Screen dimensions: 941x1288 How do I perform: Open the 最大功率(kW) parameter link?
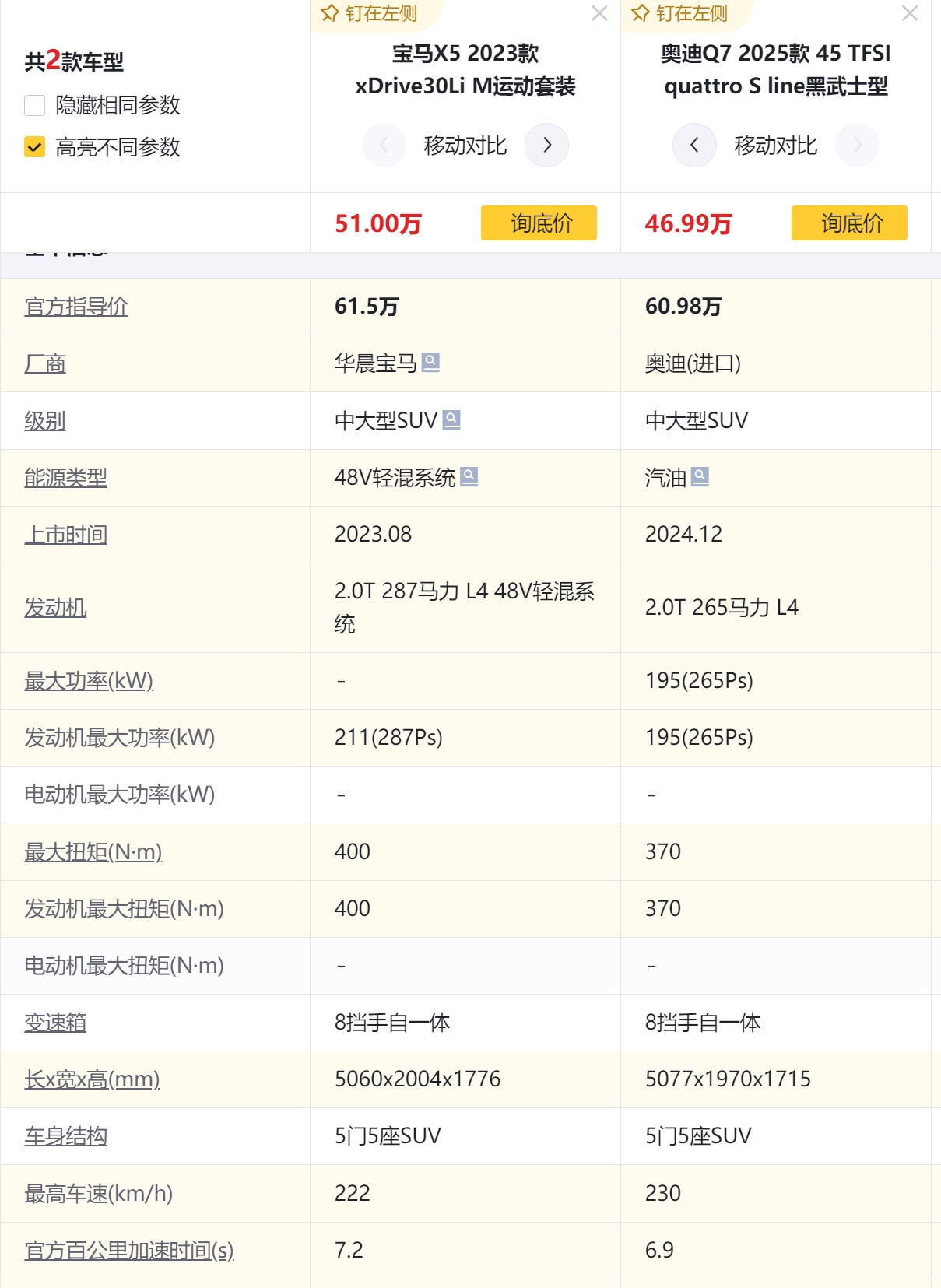[89, 681]
